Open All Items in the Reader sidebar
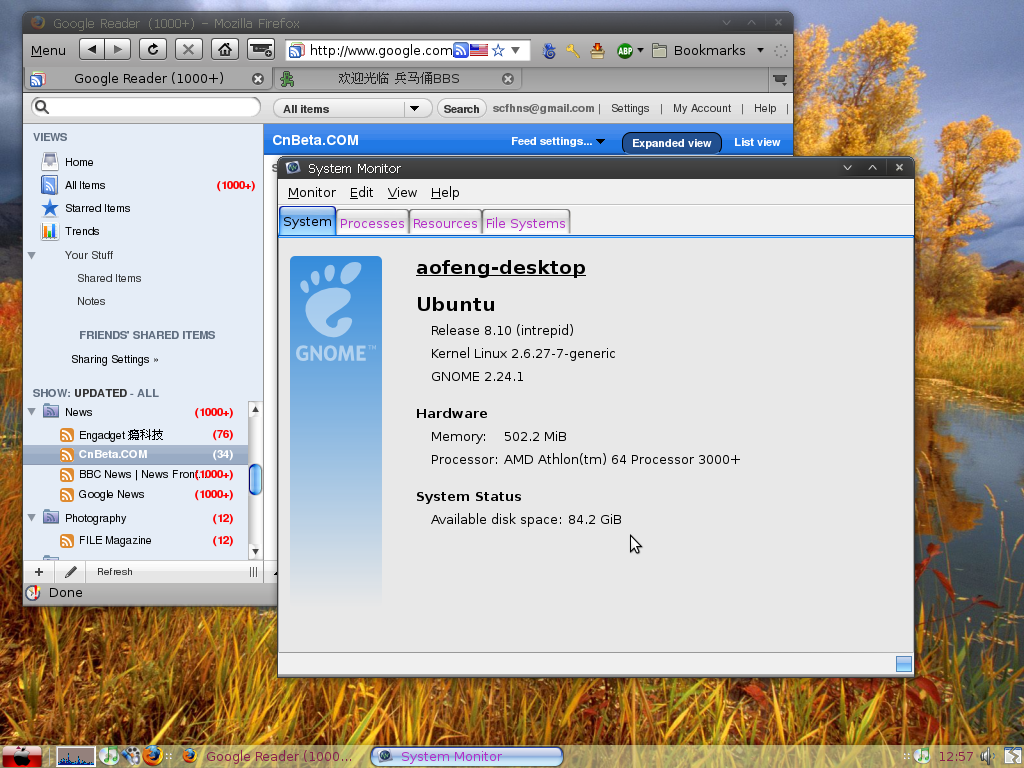 (x=85, y=185)
